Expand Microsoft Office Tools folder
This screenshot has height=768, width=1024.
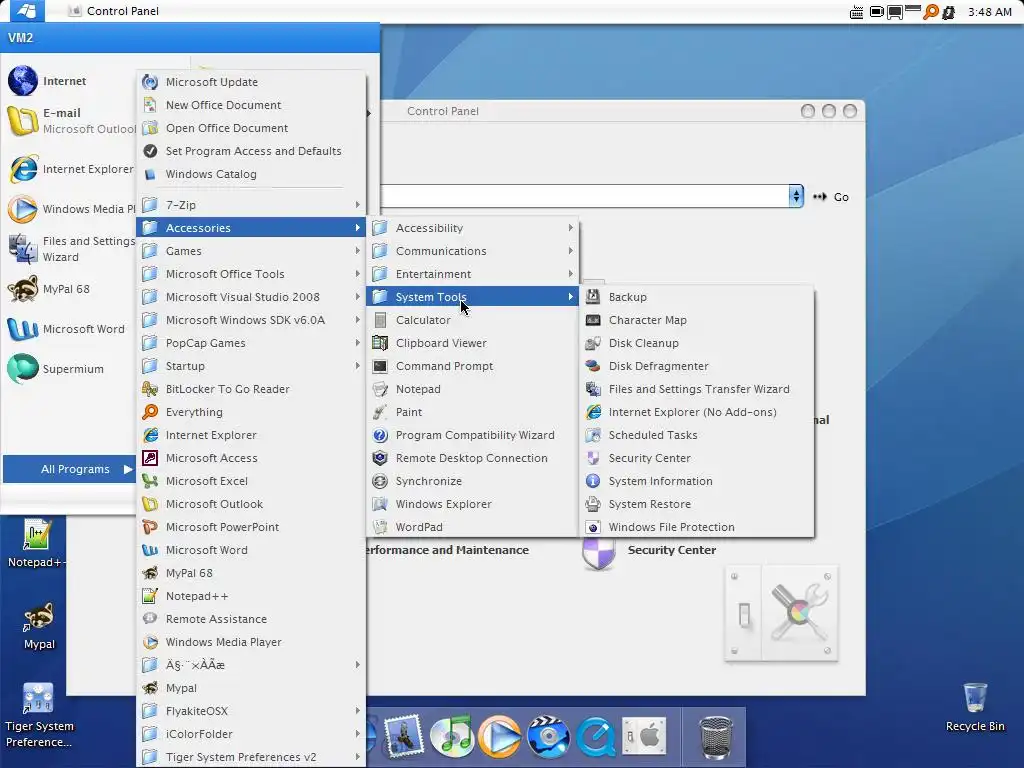coord(251,274)
